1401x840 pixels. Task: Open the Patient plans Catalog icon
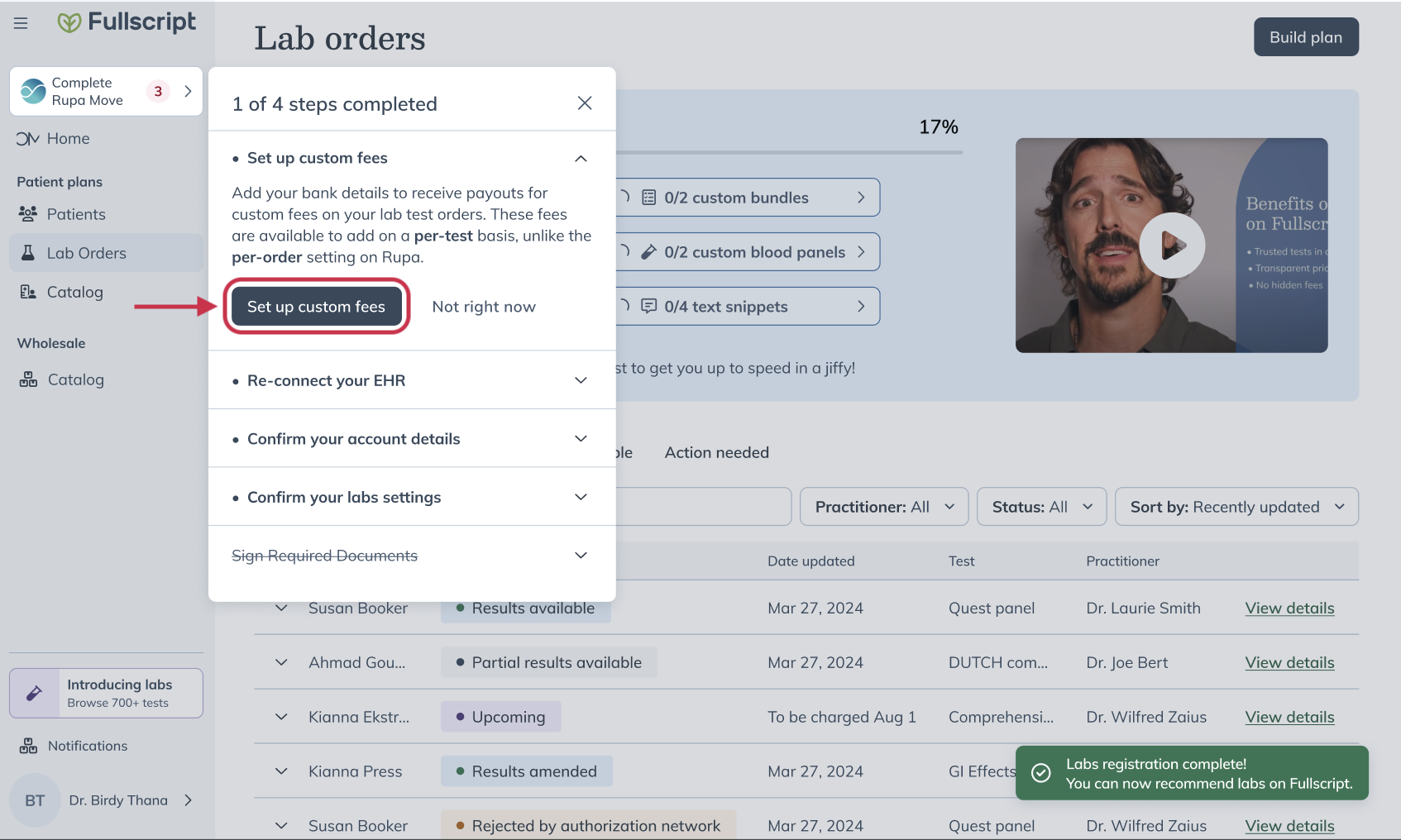click(27, 292)
